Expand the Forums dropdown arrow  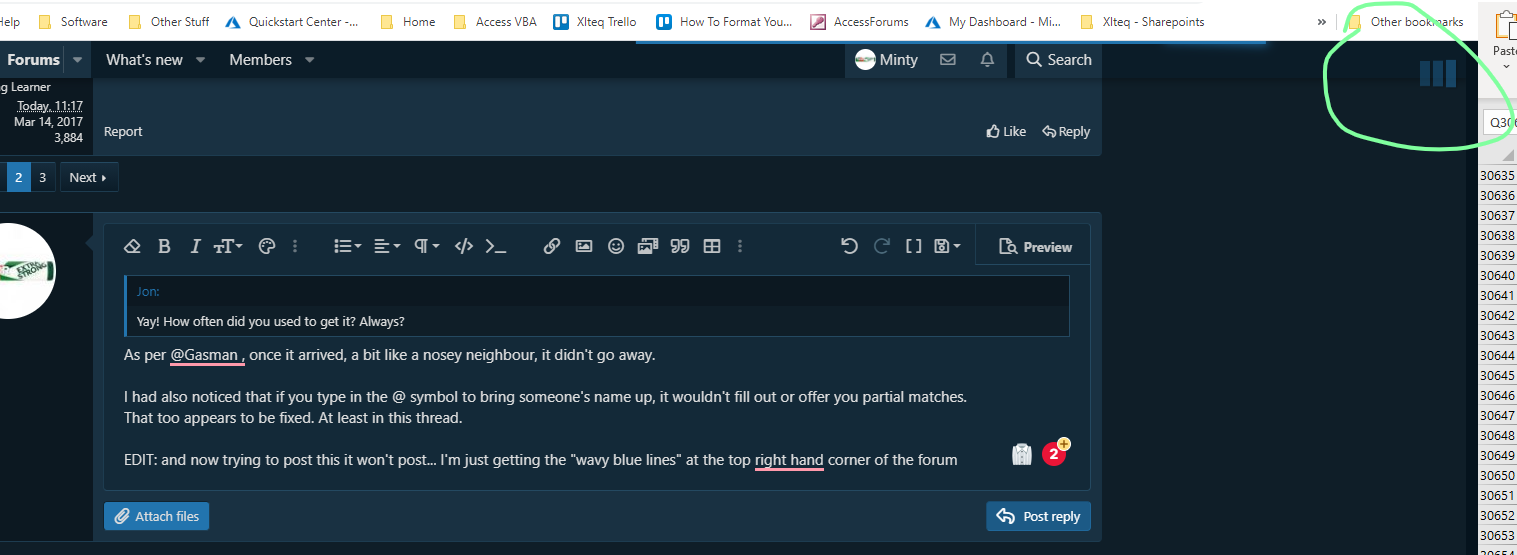click(x=78, y=60)
